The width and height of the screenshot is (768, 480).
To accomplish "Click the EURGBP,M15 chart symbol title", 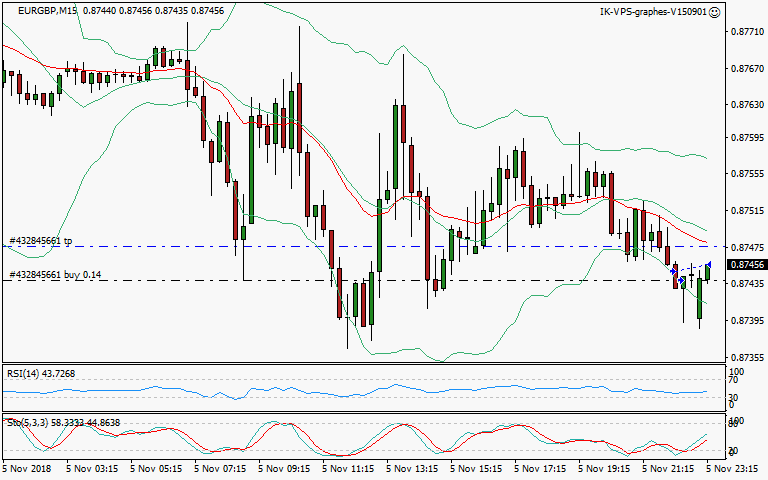I will click(48, 11).
